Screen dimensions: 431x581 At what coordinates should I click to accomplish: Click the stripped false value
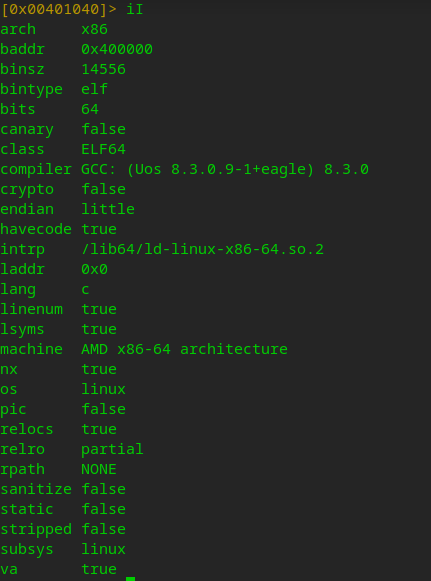pyautogui.click(x=103, y=529)
